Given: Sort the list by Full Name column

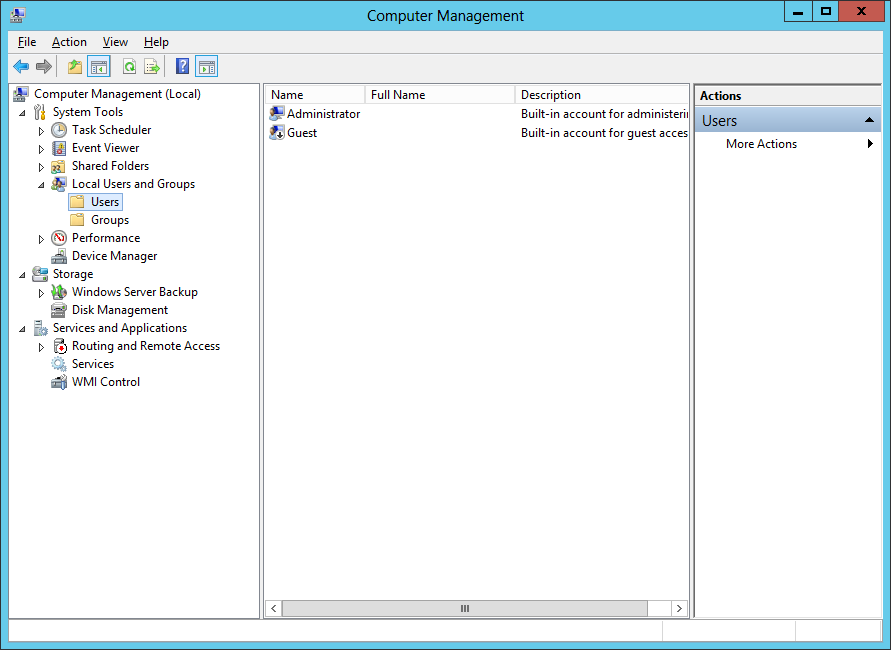Looking at the screenshot, I should click(x=439, y=95).
